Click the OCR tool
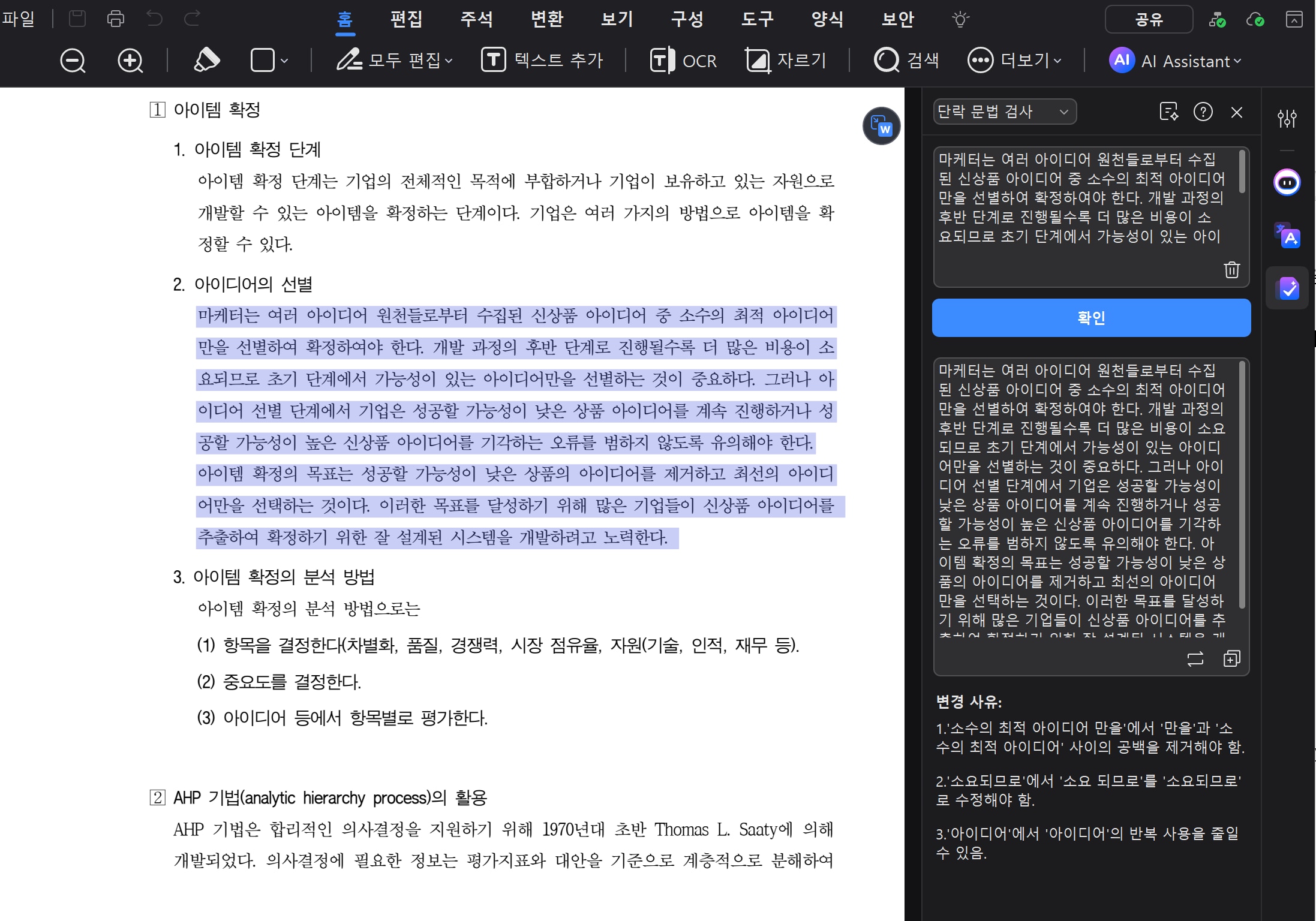1316x921 pixels. (683, 61)
